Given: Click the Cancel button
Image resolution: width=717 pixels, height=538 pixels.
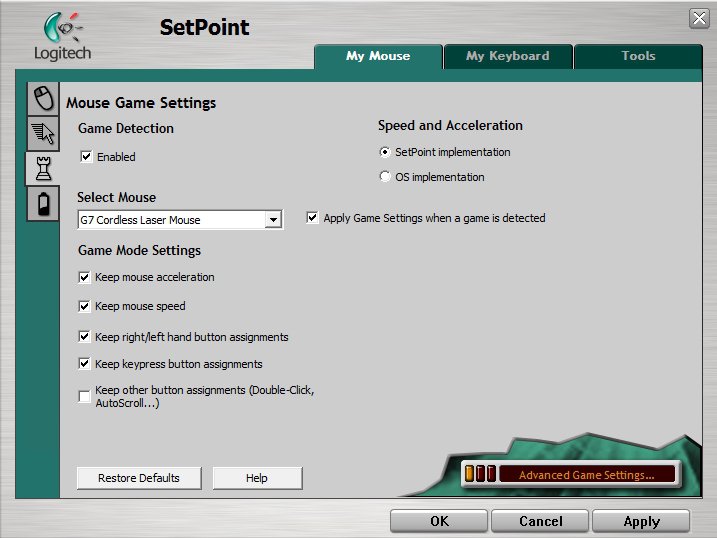Looking at the screenshot, I should pos(540,522).
